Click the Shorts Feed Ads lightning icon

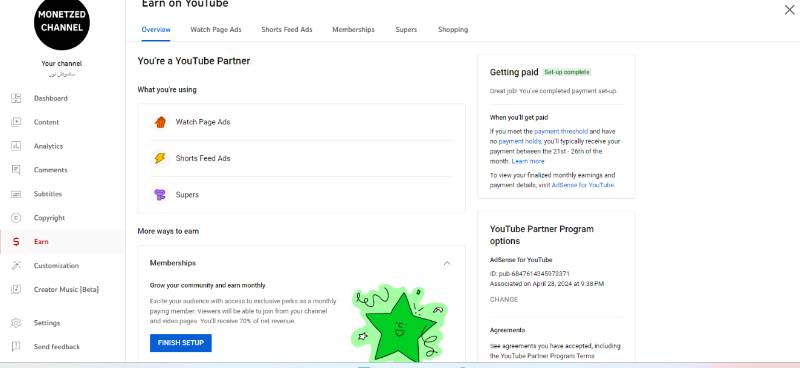[160, 158]
